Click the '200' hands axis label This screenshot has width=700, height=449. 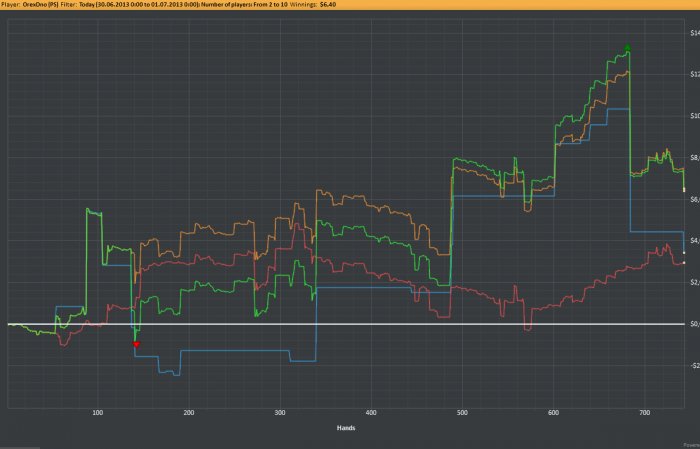pos(189,413)
